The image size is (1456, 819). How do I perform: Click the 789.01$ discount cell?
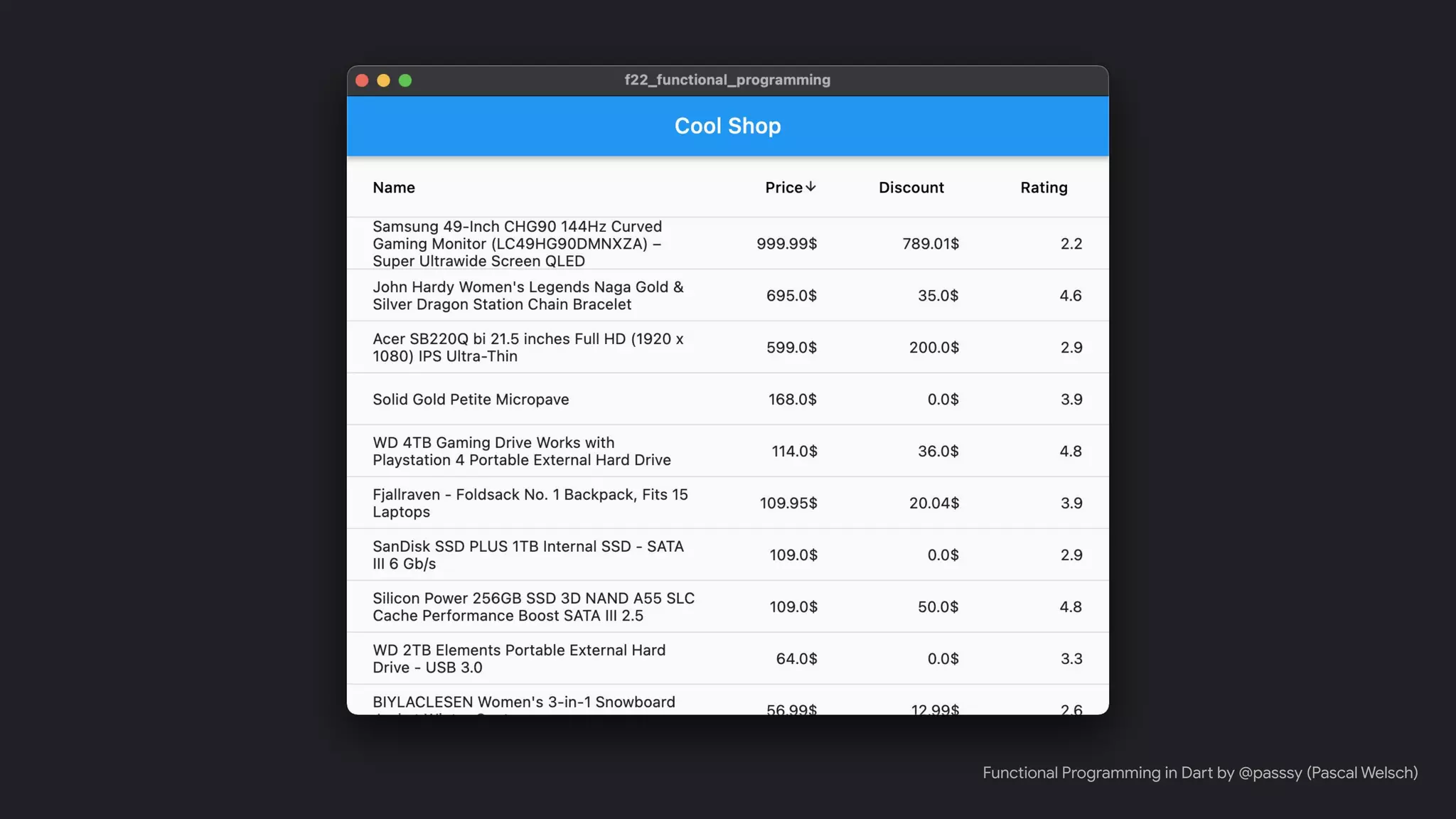click(x=931, y=244)
